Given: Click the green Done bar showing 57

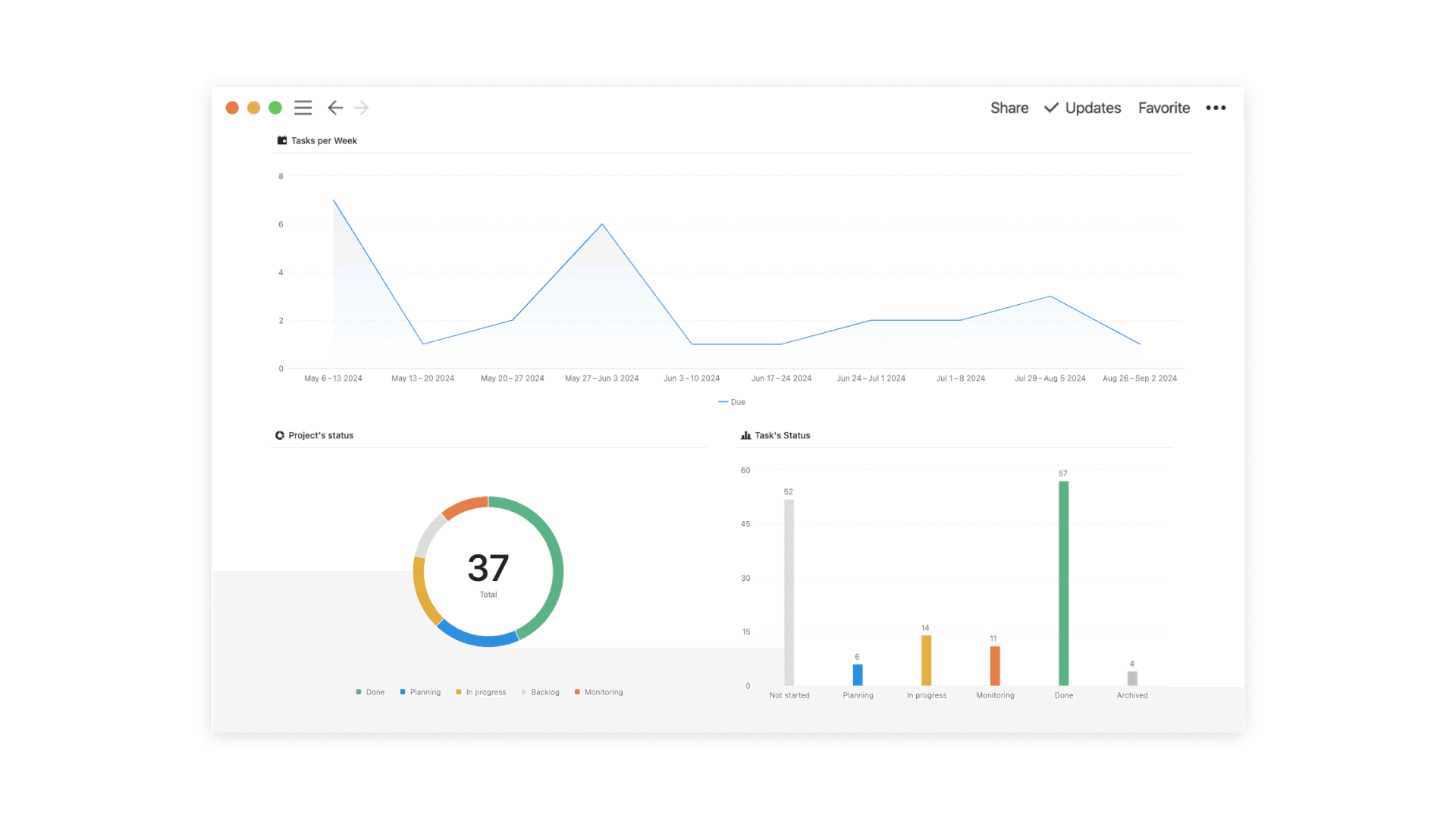Looking at the screenshot, I should coord(1063,583).
